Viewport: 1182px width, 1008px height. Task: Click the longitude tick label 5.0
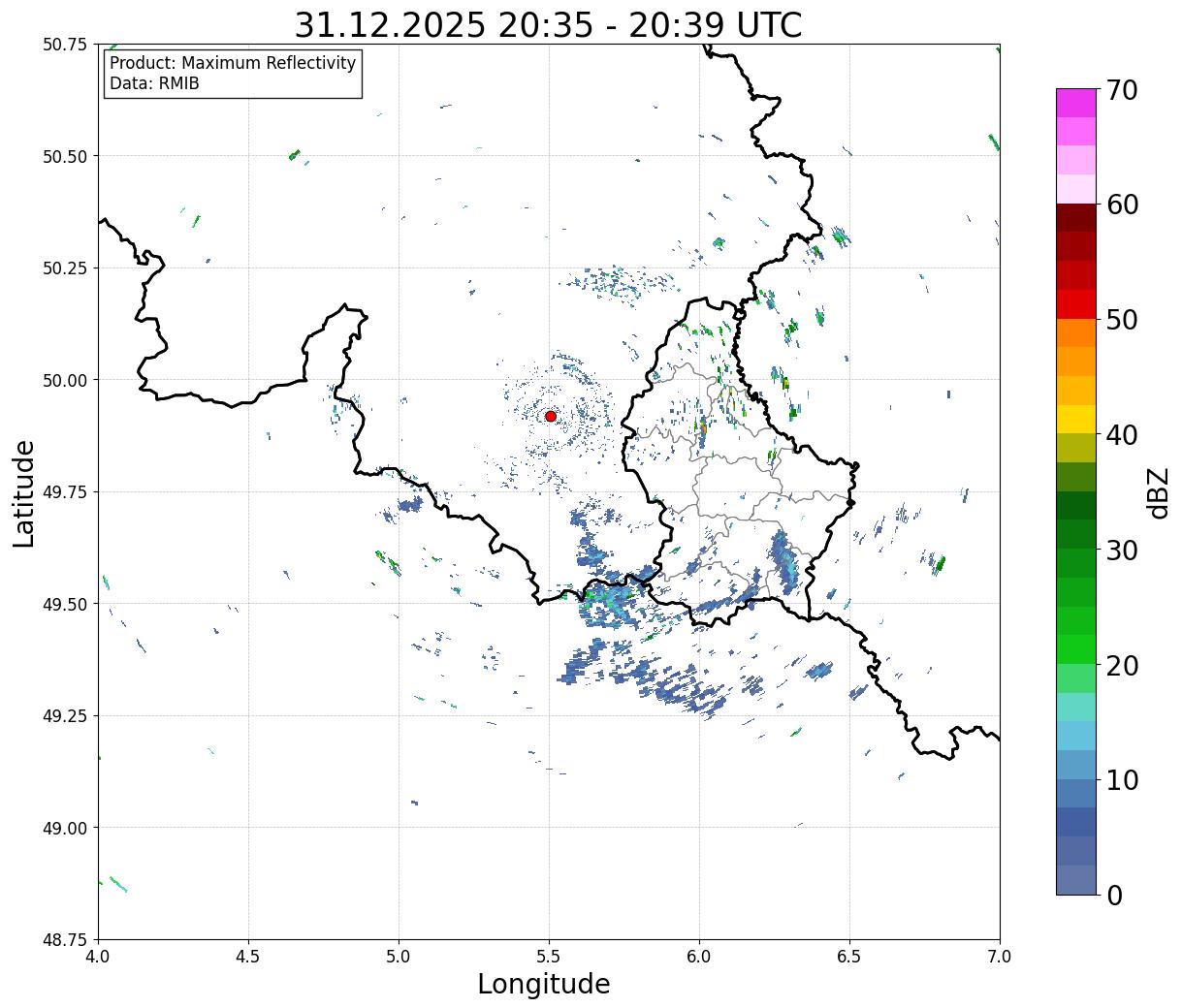399,956
